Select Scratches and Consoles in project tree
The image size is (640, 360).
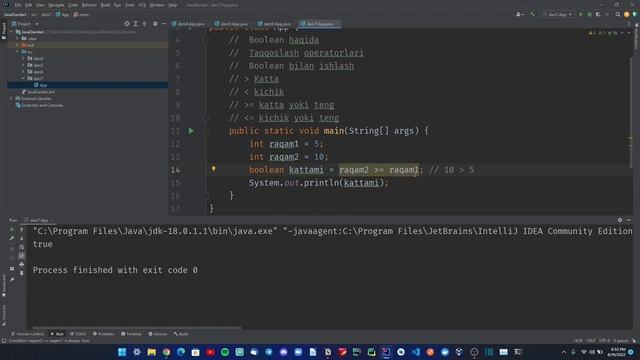39,105
